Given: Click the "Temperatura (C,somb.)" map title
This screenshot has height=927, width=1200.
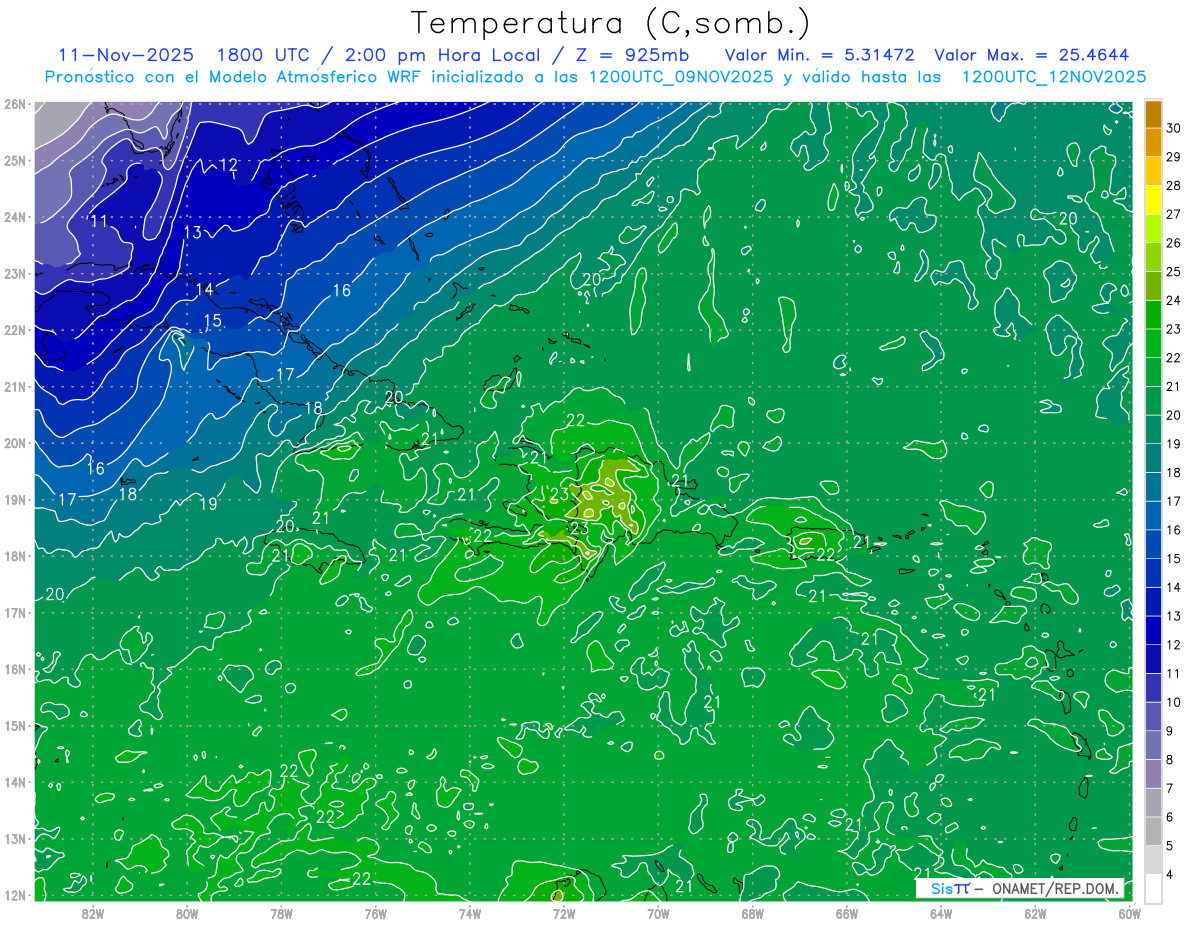Looking at the screenshot, I should (611, 23).
